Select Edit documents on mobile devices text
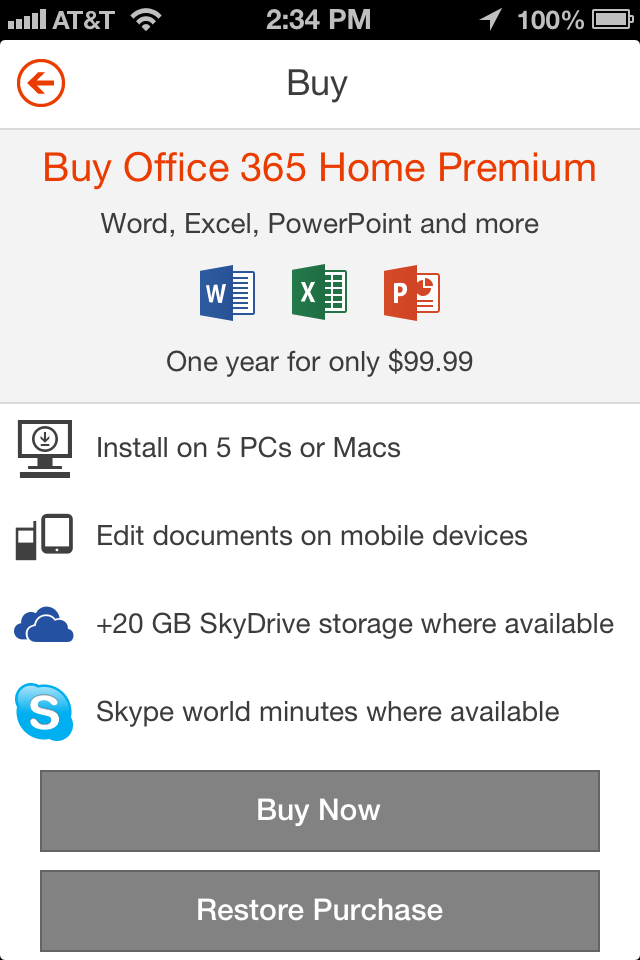Image resolution: width=640 pixels, height=960 pixels. (312, 536)
